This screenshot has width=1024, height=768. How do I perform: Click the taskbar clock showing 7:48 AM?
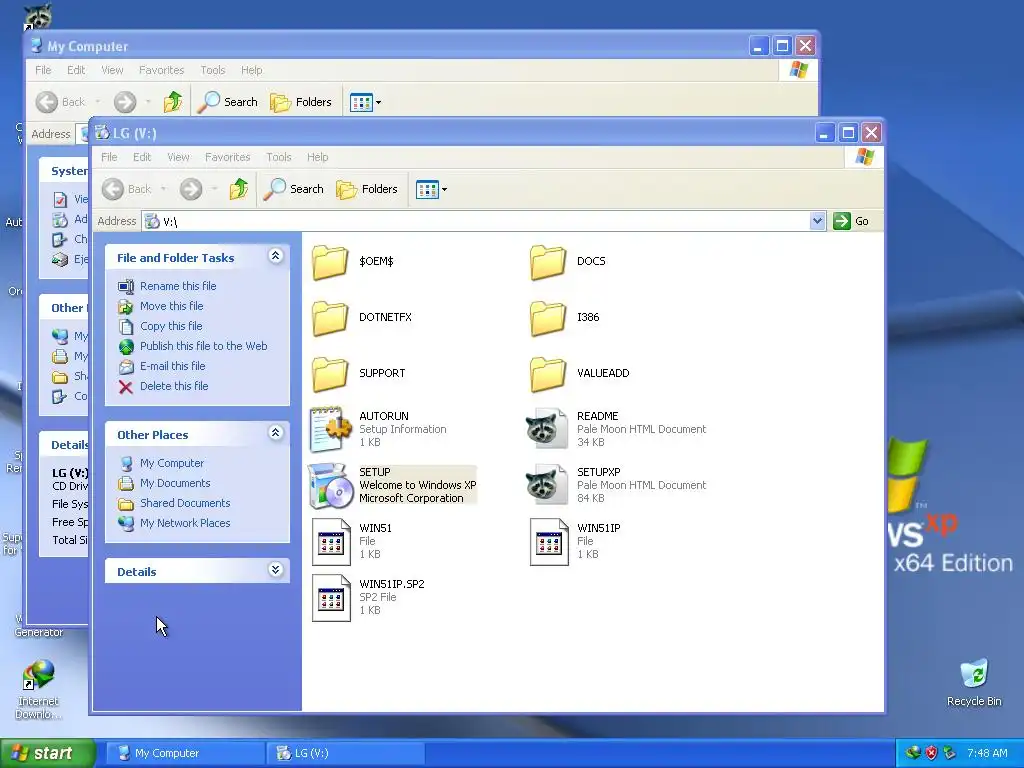987,754
